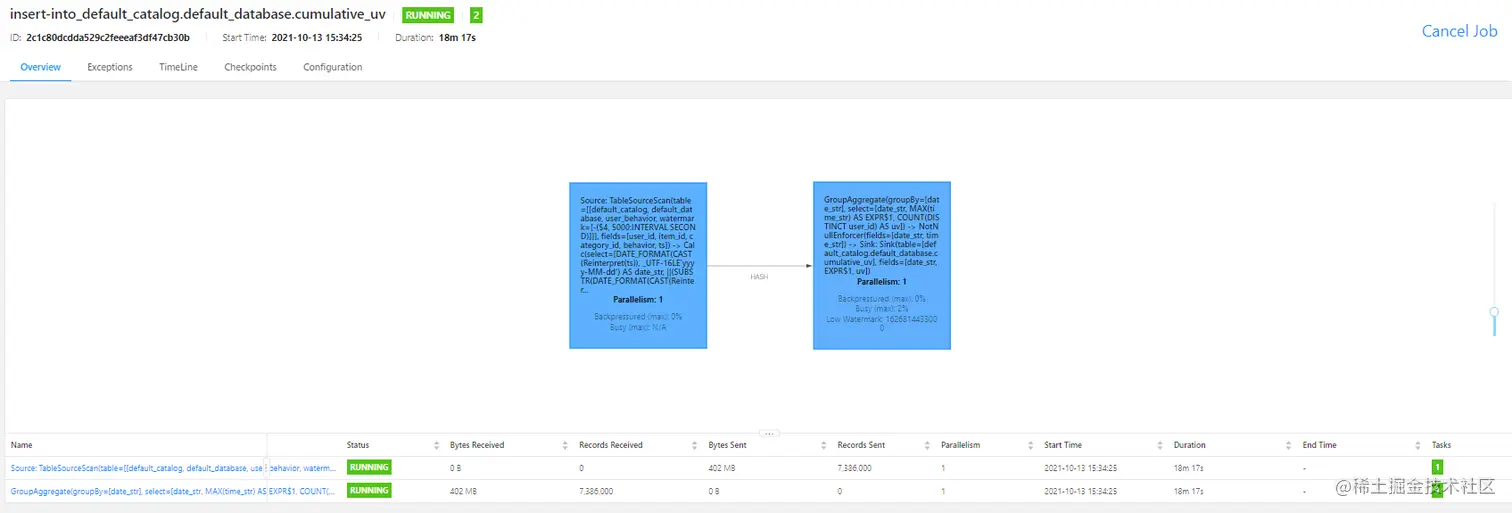Sort the table by End Time
This screenshot has width=1512, height=513.
pos(1418,445)
